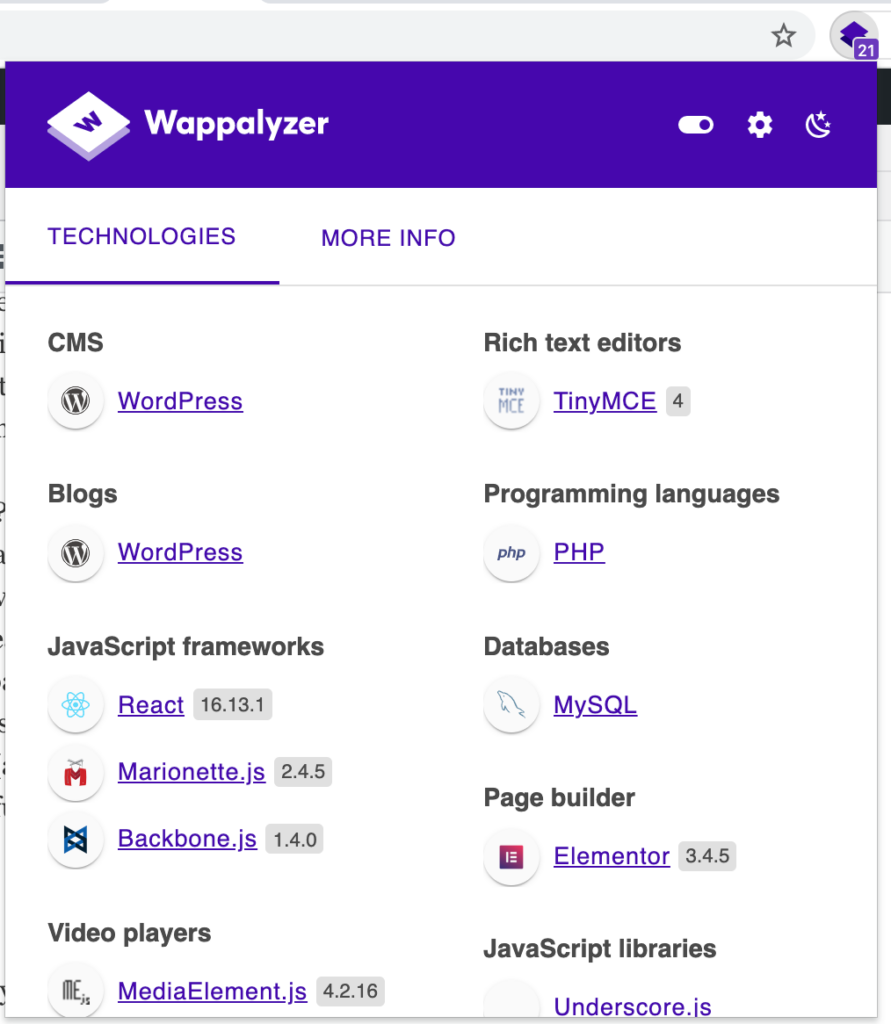Click the Wappalyzer extension icon in toolbar

854,37
